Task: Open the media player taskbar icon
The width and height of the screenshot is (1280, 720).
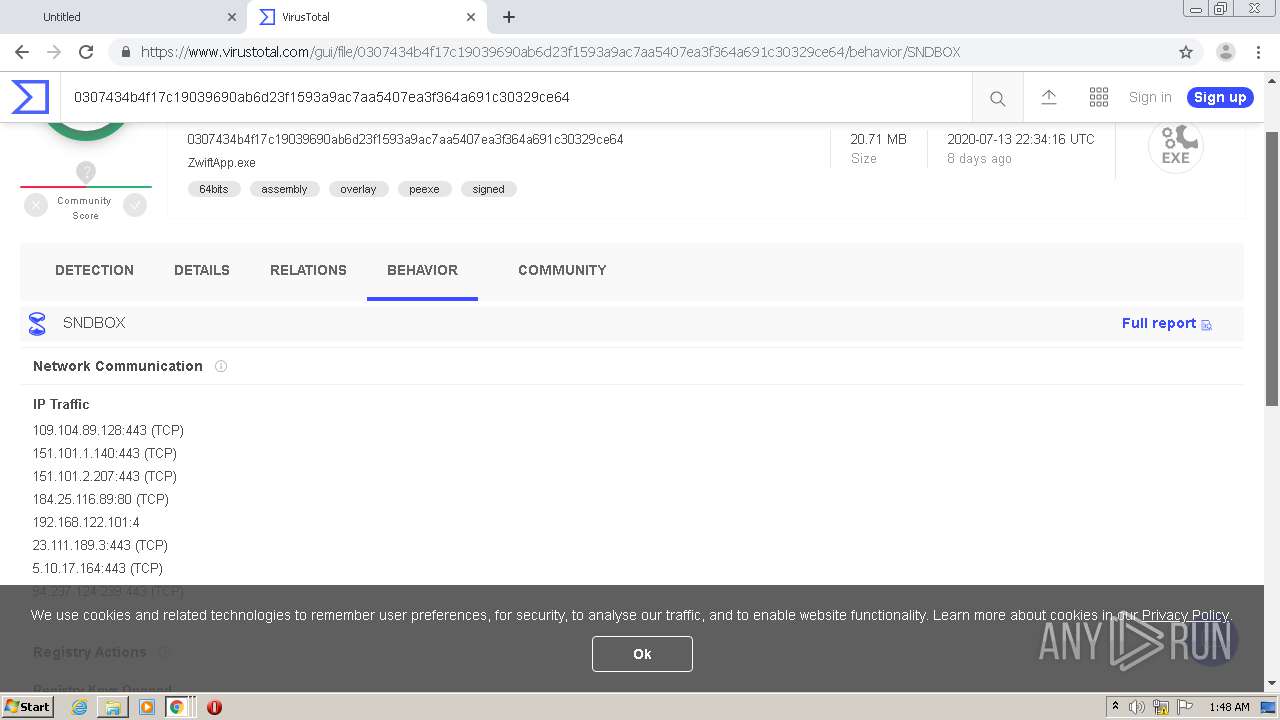Action: coord(147,707)
